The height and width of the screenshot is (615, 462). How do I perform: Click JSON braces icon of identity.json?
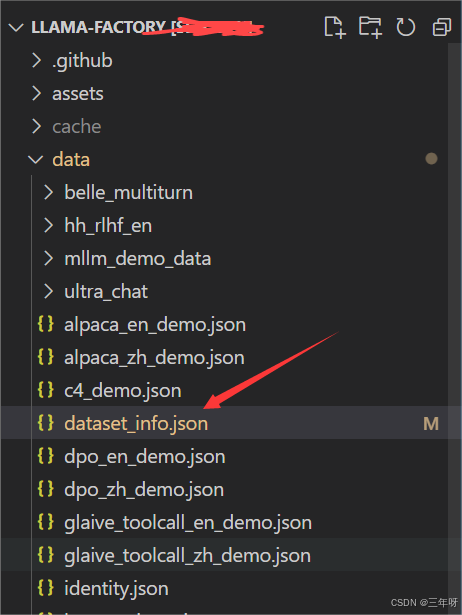pos(45,588)
